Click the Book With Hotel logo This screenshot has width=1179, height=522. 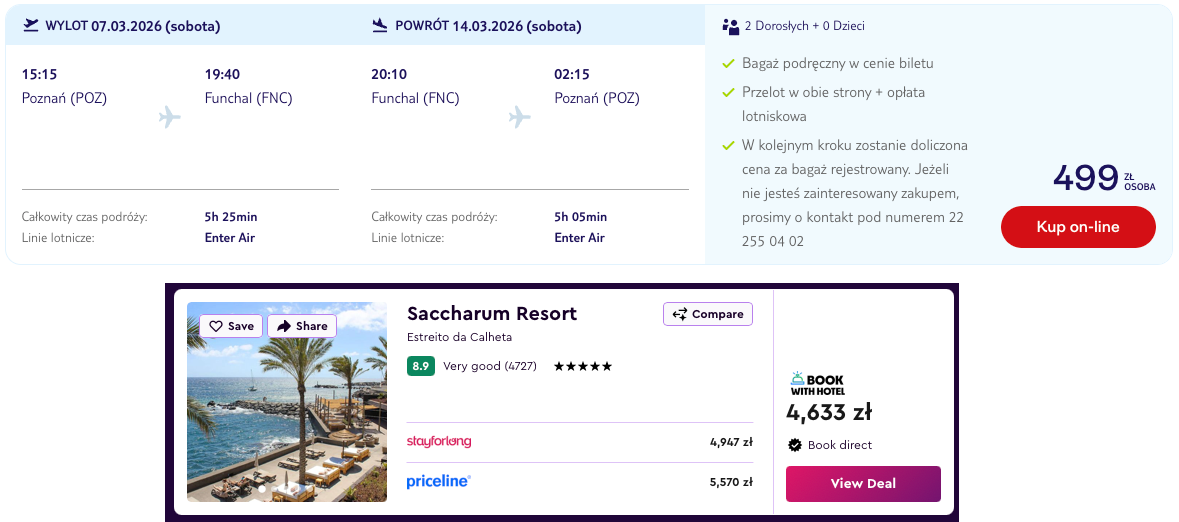pyautogui.click(x=817, y=383)
